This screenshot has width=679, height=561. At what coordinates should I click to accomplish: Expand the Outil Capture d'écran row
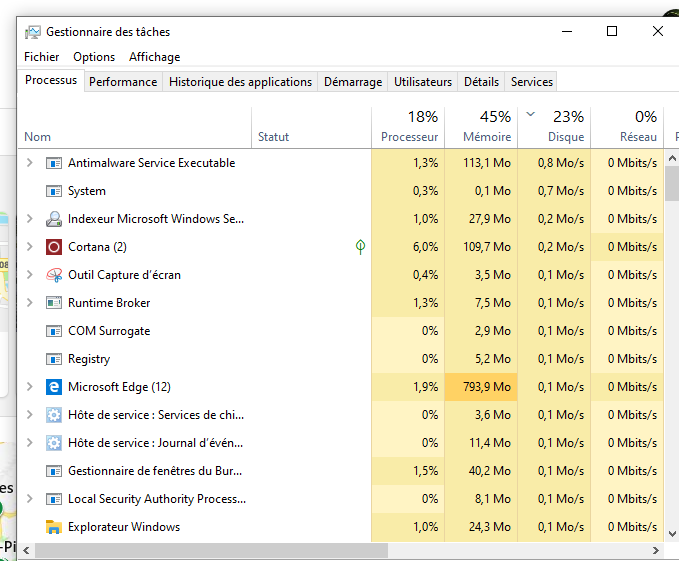click(x=29, y=275)
